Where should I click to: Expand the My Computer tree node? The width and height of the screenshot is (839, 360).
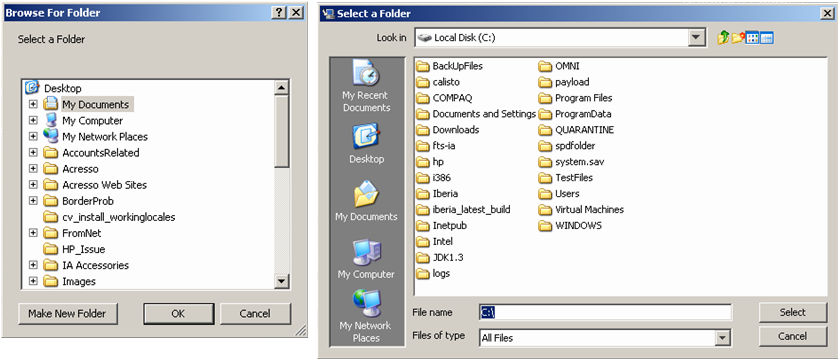tap(33, 120)
